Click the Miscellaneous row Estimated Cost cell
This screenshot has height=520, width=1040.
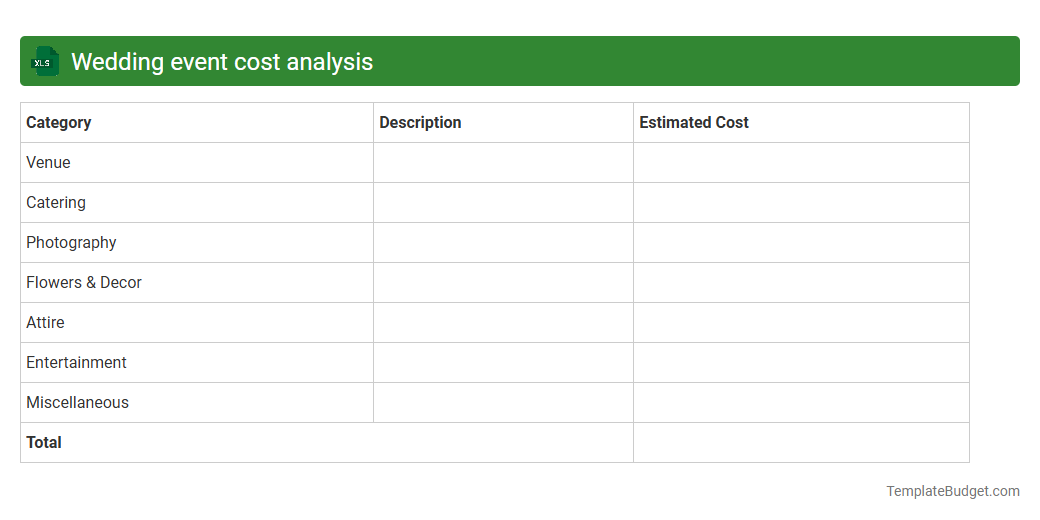(801, 403)
